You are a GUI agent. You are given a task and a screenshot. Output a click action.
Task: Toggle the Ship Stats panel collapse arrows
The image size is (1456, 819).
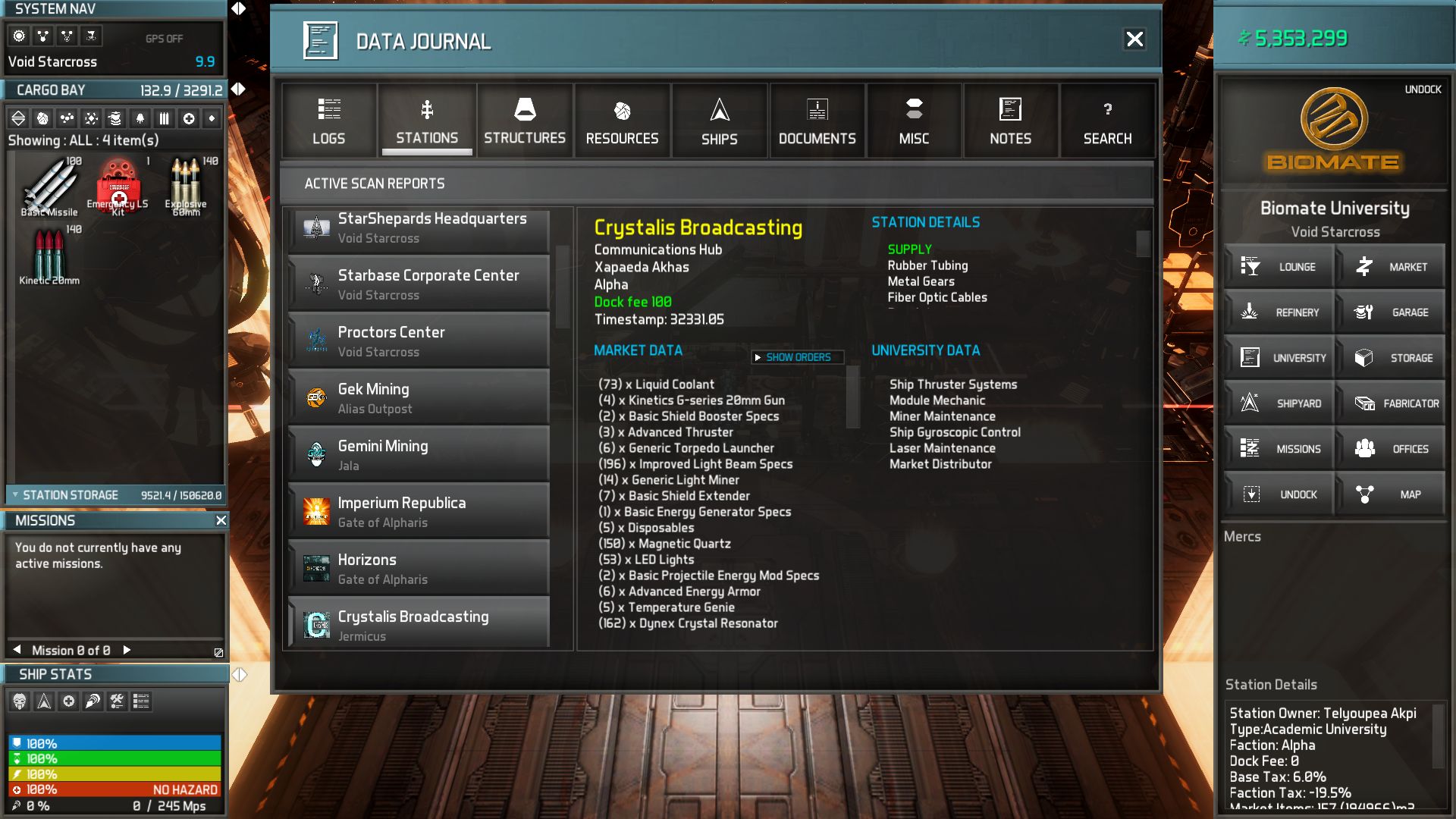click(x=239, y=674)
